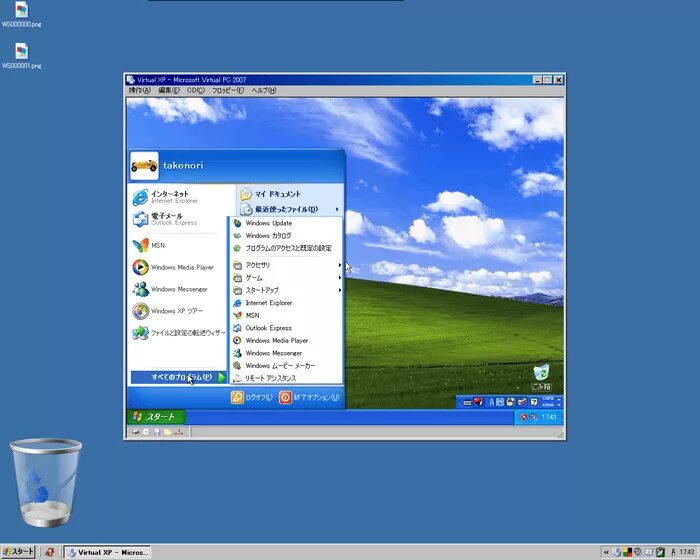Open the guest desktop ごみ箱 icon
Screen dimensions: 700x560
[541, 378]
